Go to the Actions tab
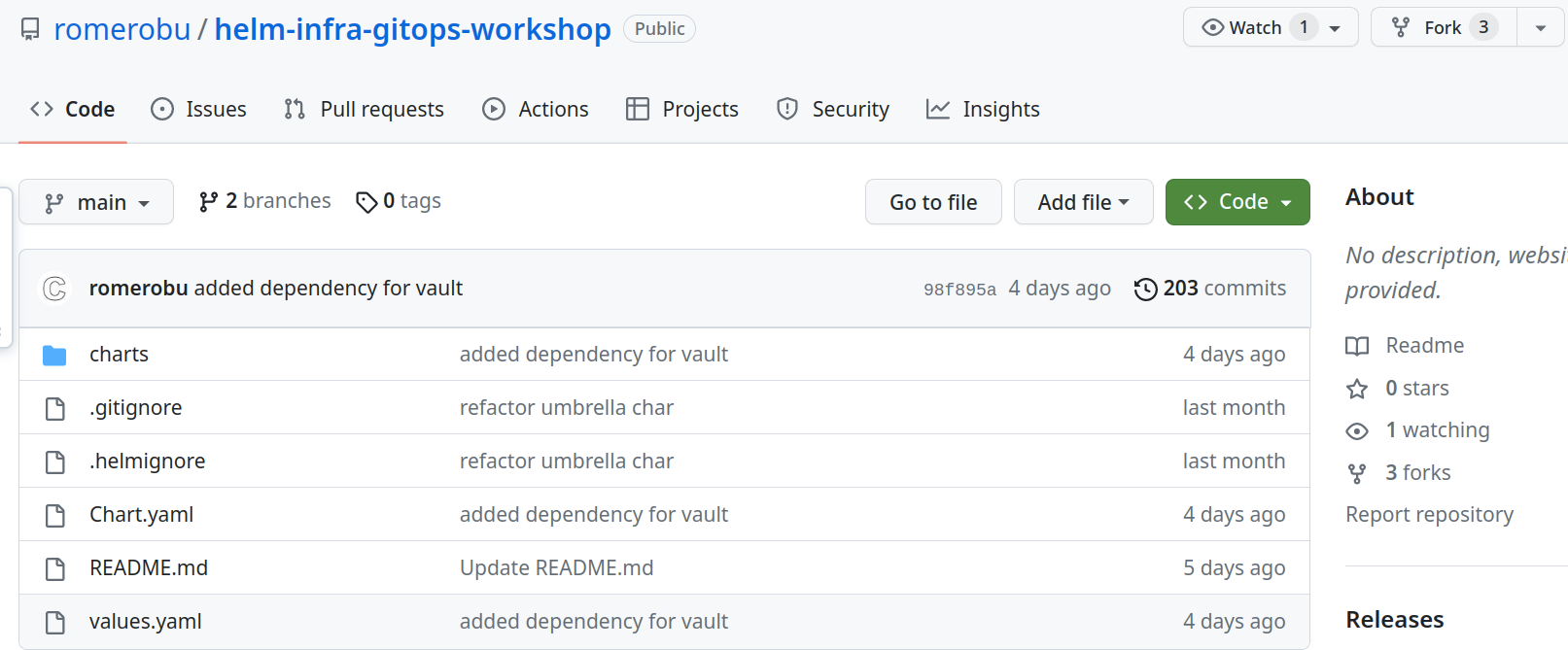The height and width of the screenshot is (650, 1568). click(536, 109)
